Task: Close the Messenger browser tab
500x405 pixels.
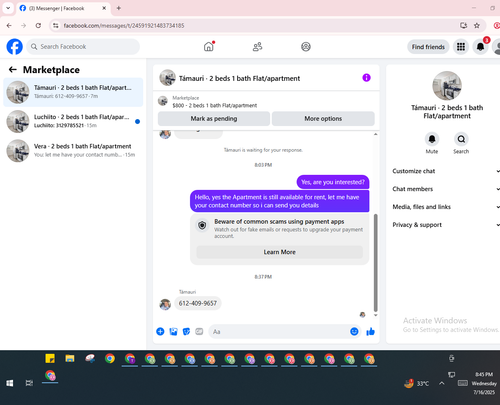Action: [104, 8]
